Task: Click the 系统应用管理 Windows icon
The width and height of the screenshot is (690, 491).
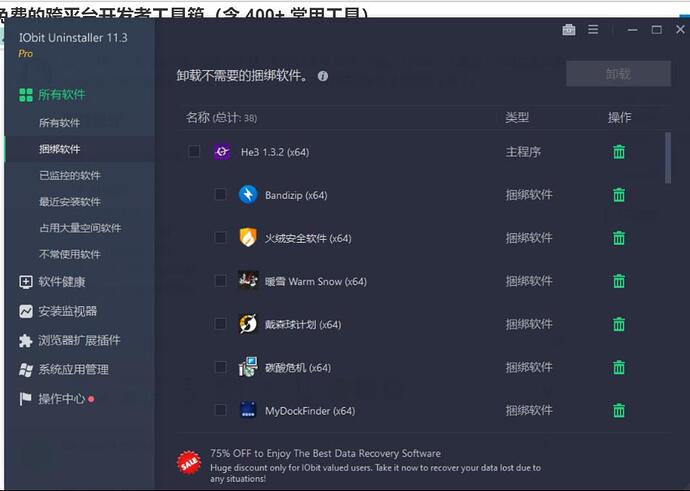Action: point(26,370)
